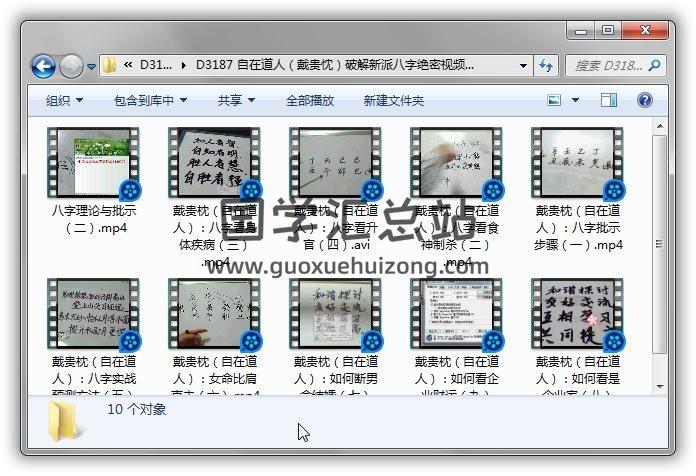Click the 全部播放 (Play all) button
This screenshot has height=476, width=696.
(x=310, y=101)
